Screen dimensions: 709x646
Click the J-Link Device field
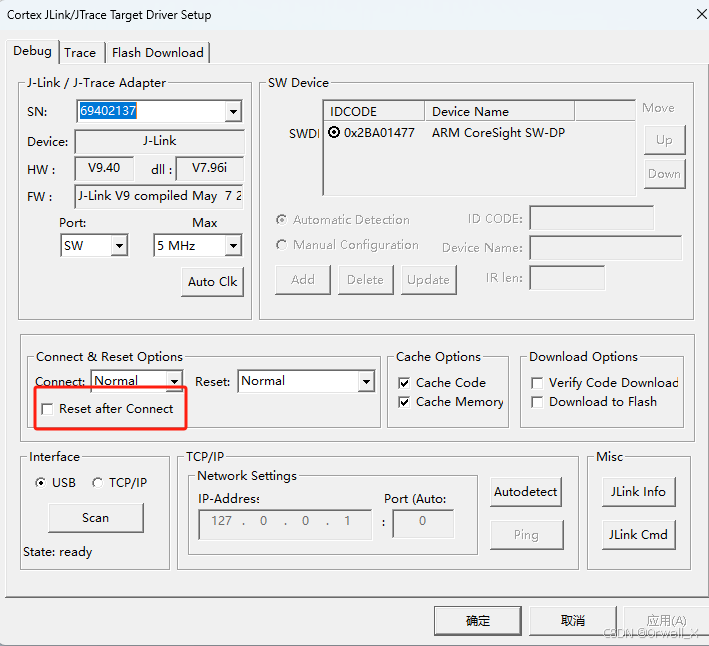coord(160,141)
